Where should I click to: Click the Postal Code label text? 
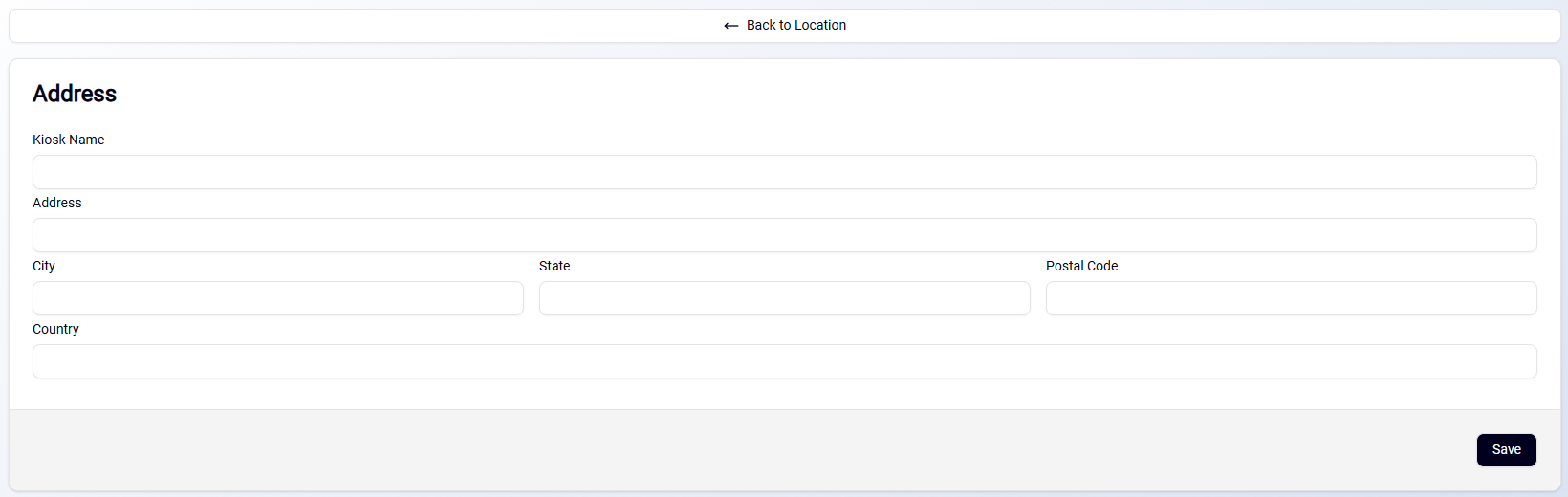1082,266
